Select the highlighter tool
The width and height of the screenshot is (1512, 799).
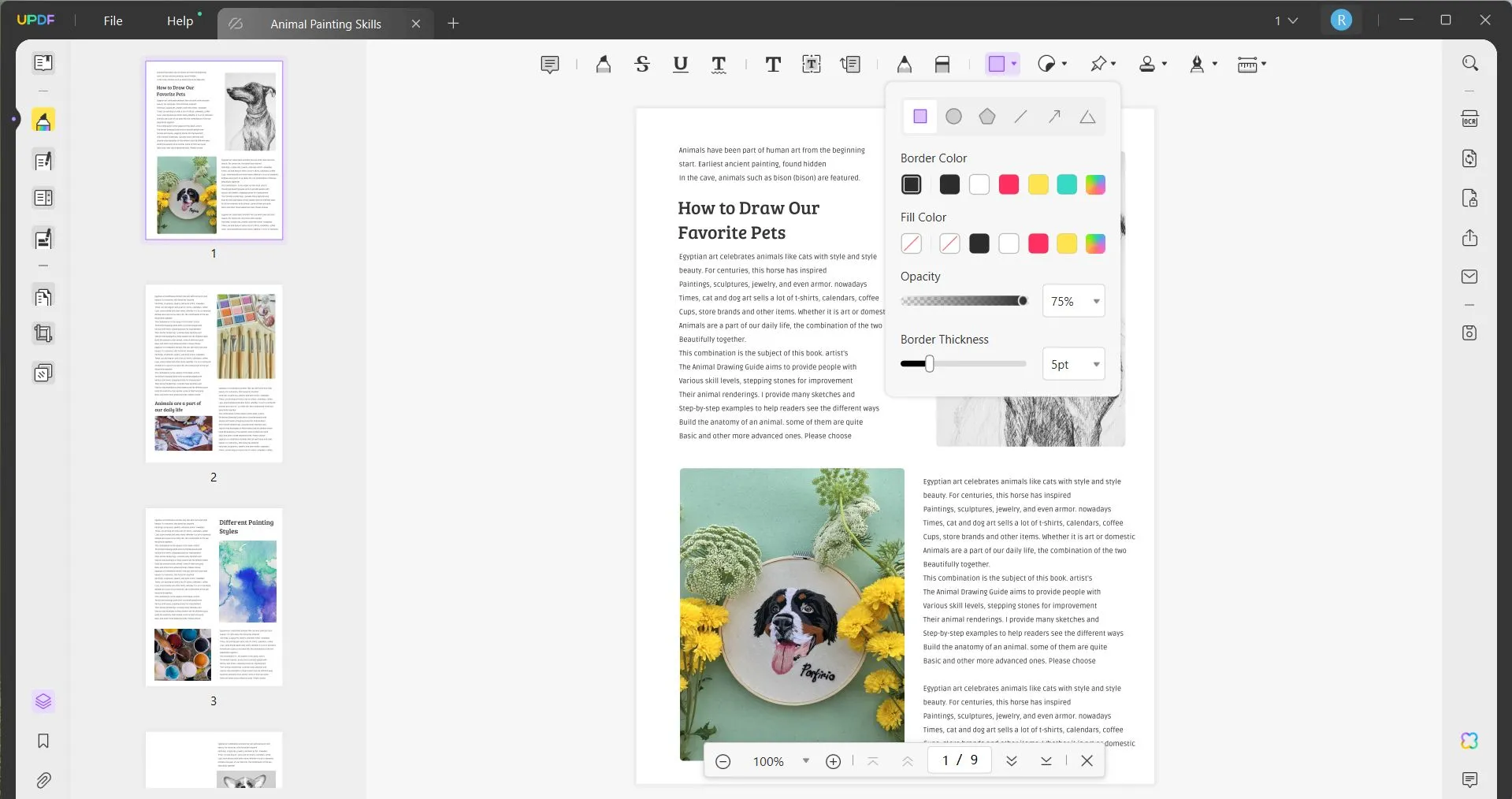(604, 65)
